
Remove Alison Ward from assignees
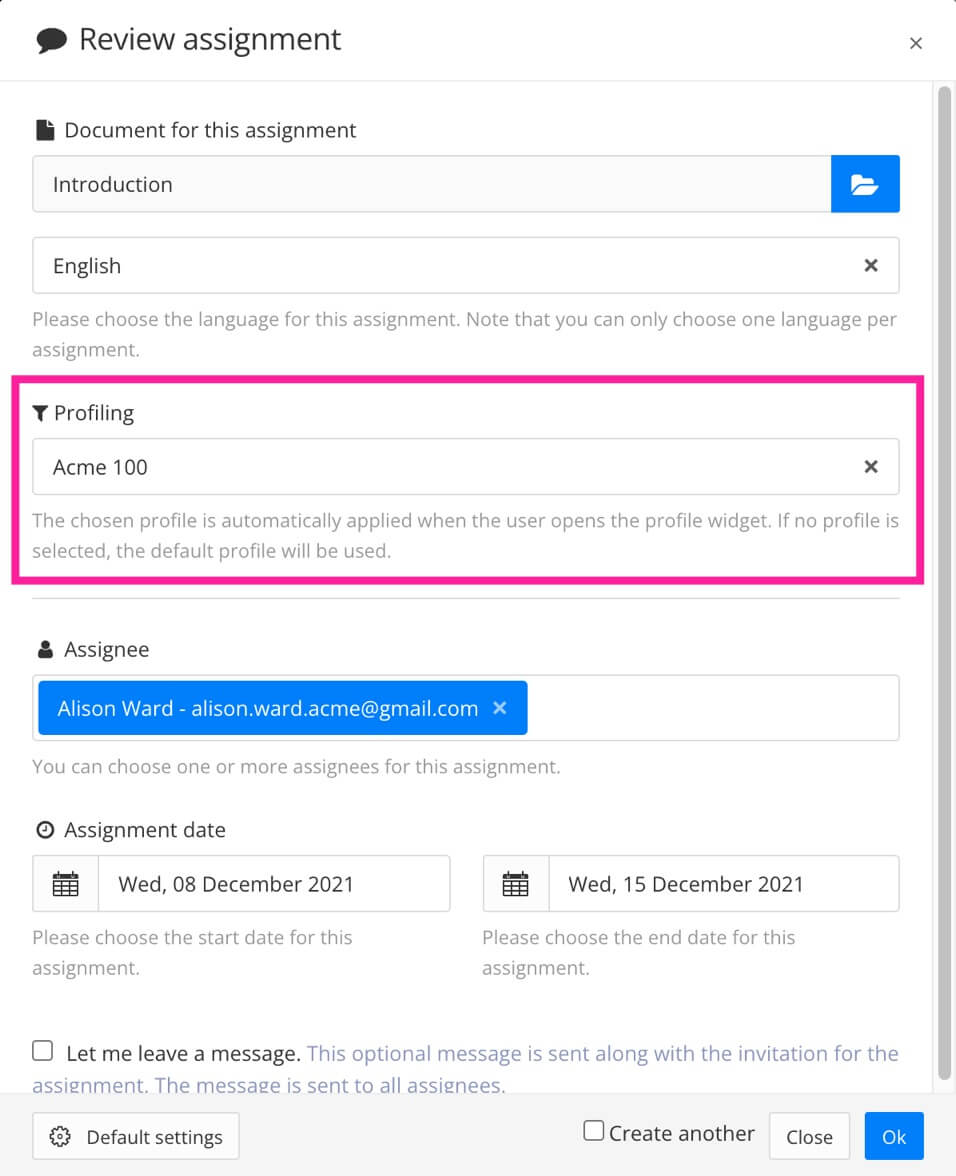coord(500,708)
